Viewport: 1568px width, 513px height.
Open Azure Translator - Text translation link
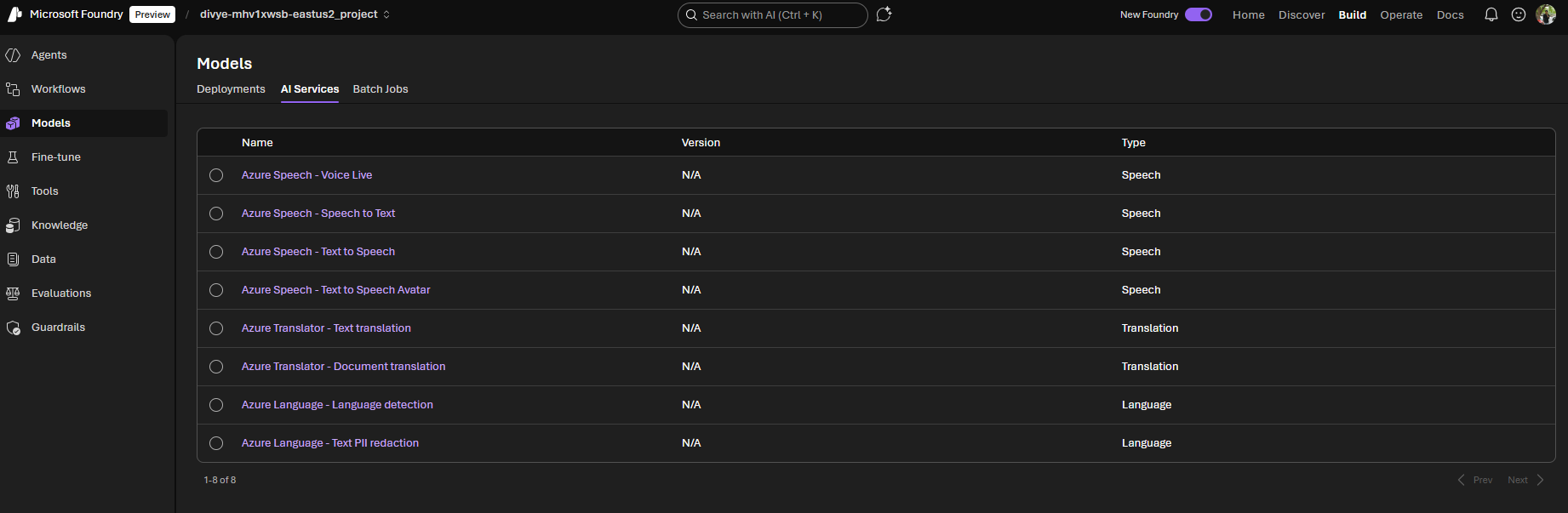326,328
